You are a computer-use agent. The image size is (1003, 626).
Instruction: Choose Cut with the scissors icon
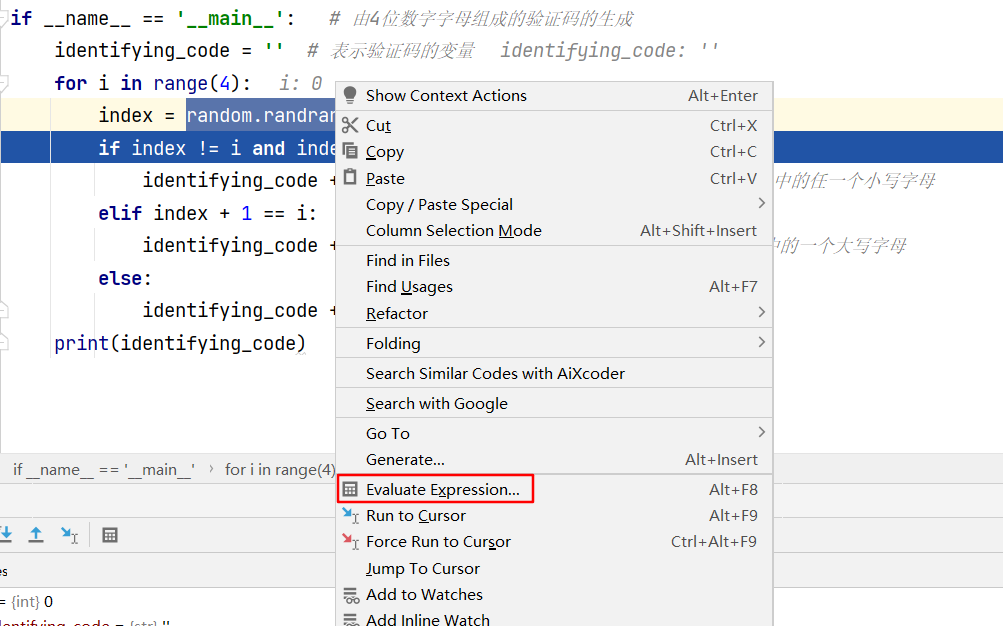click(378, 126)
